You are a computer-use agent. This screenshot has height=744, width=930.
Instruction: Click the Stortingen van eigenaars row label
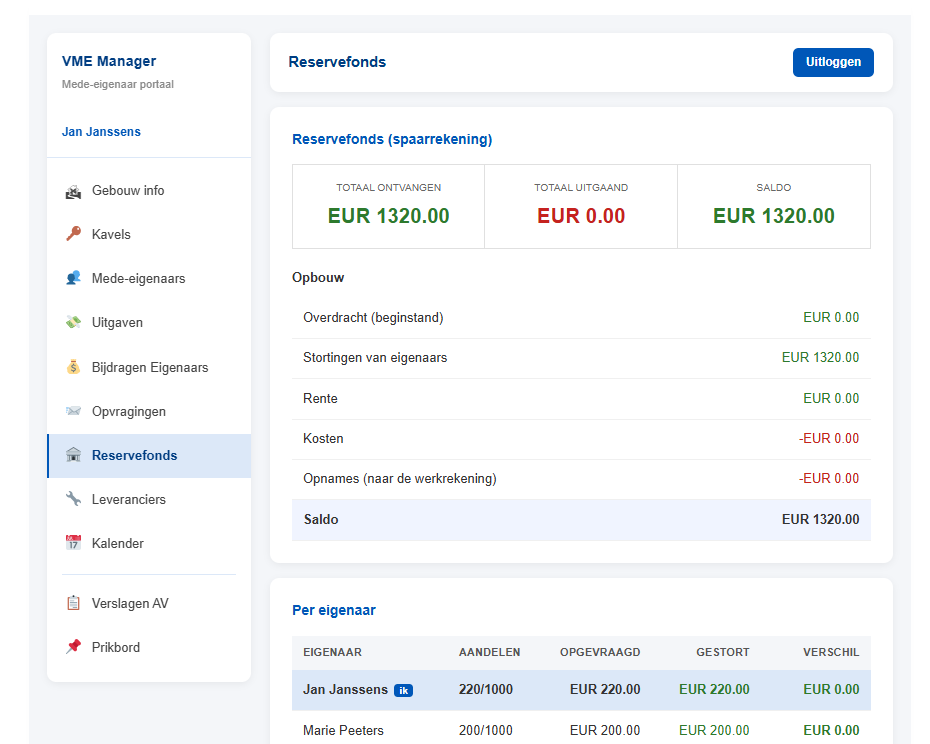(375, 358)
